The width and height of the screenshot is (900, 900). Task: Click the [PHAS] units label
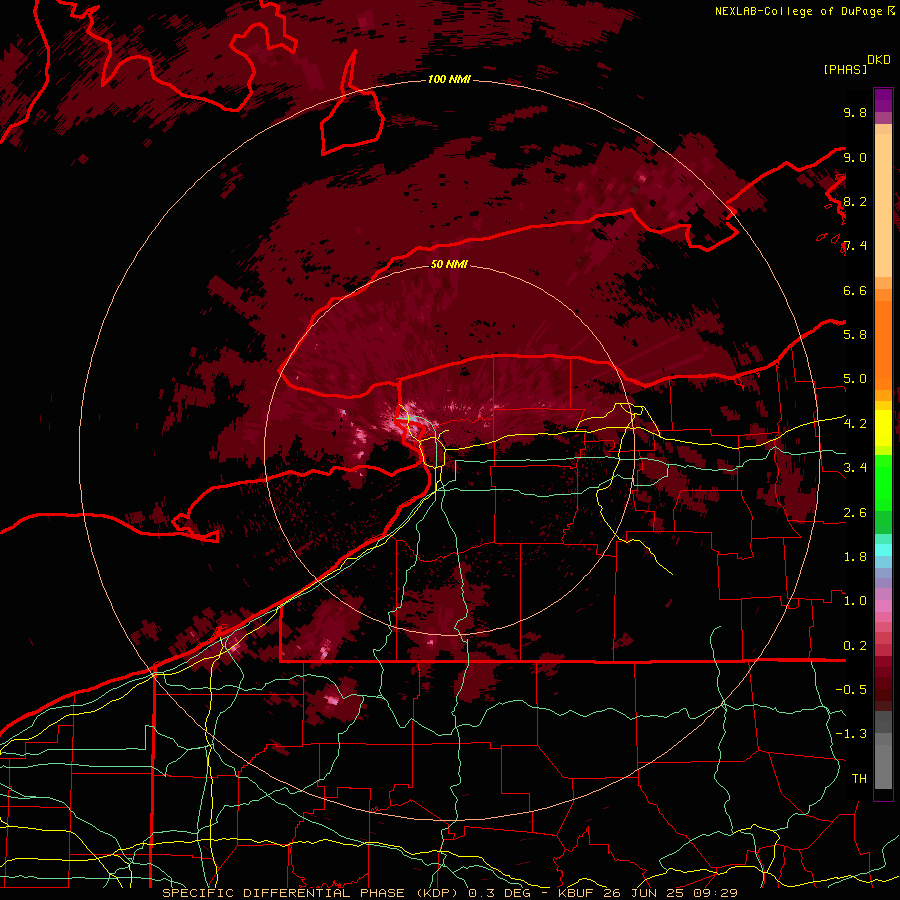pos(845,69)
